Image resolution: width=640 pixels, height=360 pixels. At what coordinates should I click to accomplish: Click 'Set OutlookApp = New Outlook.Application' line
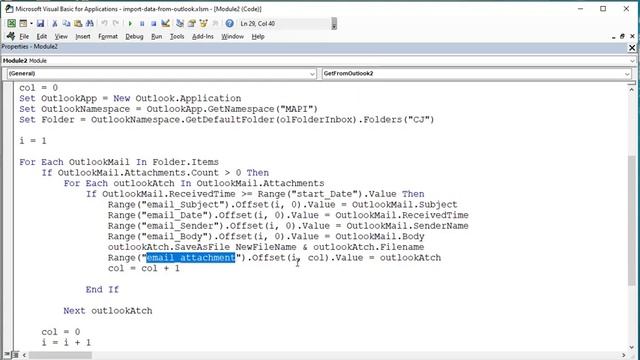(x=130, y=98)
